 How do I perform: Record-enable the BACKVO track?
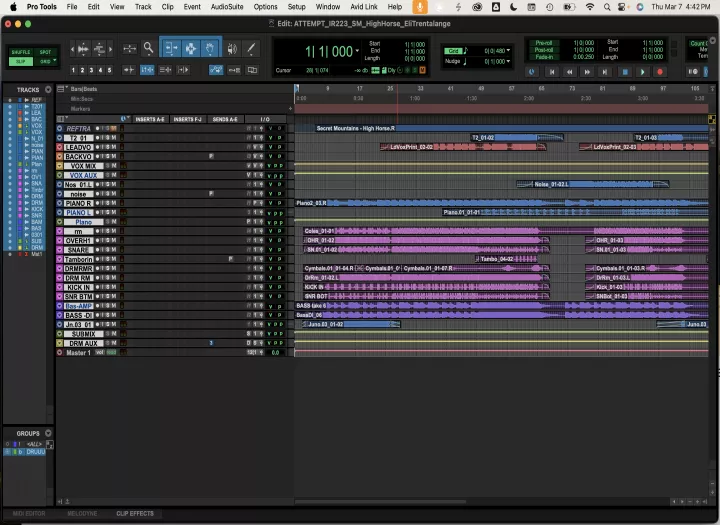point(98,157)
